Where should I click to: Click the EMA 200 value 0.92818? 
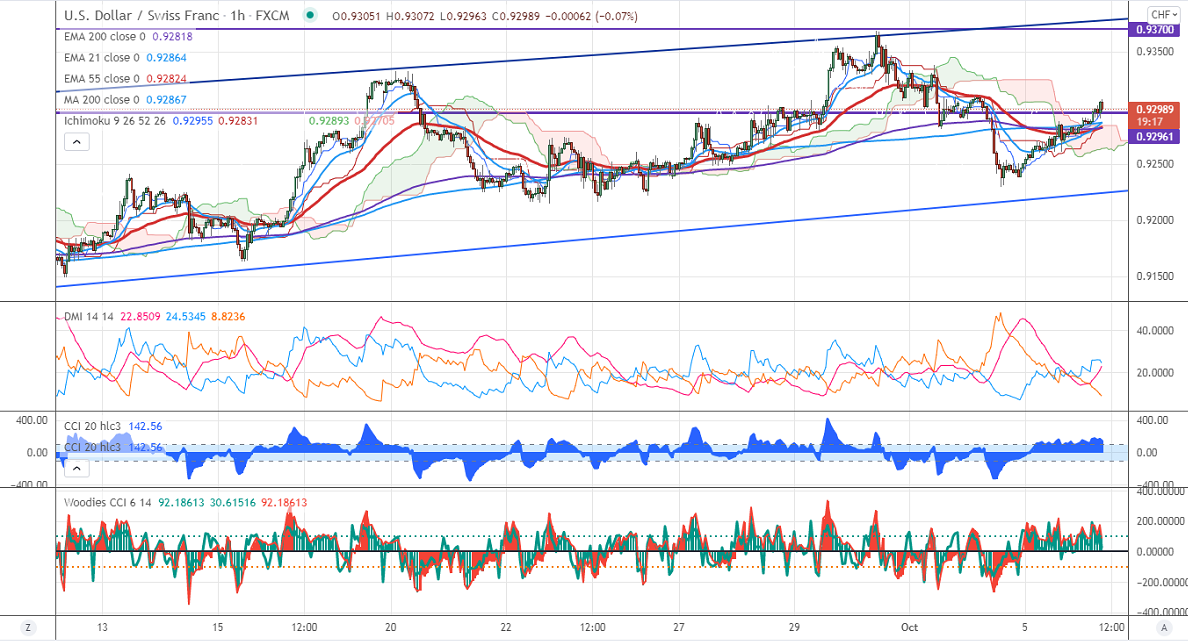pyautogui.click(x=172, y=36)
